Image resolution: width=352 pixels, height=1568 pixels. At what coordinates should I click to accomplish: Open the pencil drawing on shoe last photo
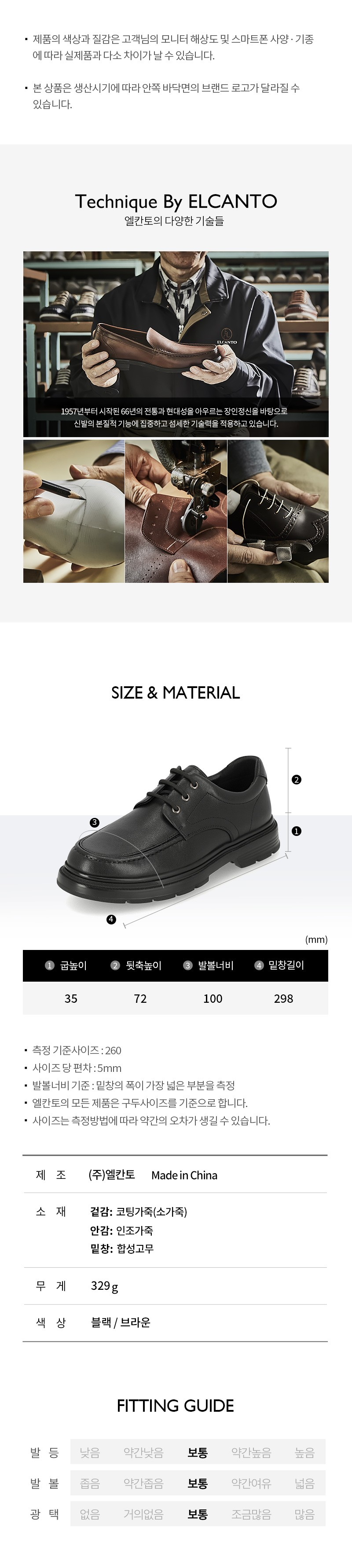(x=73, y=512)
